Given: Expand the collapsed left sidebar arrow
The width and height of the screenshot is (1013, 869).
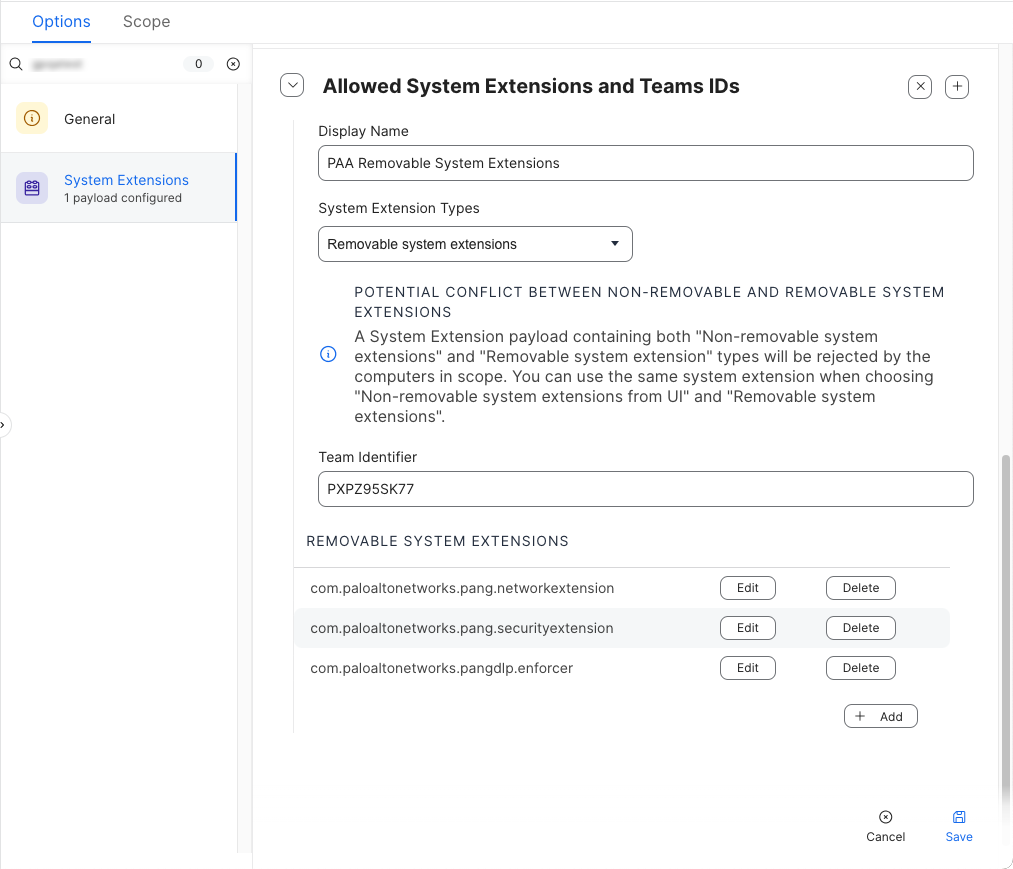Looking at the screenshot, I should pos(3,425).
